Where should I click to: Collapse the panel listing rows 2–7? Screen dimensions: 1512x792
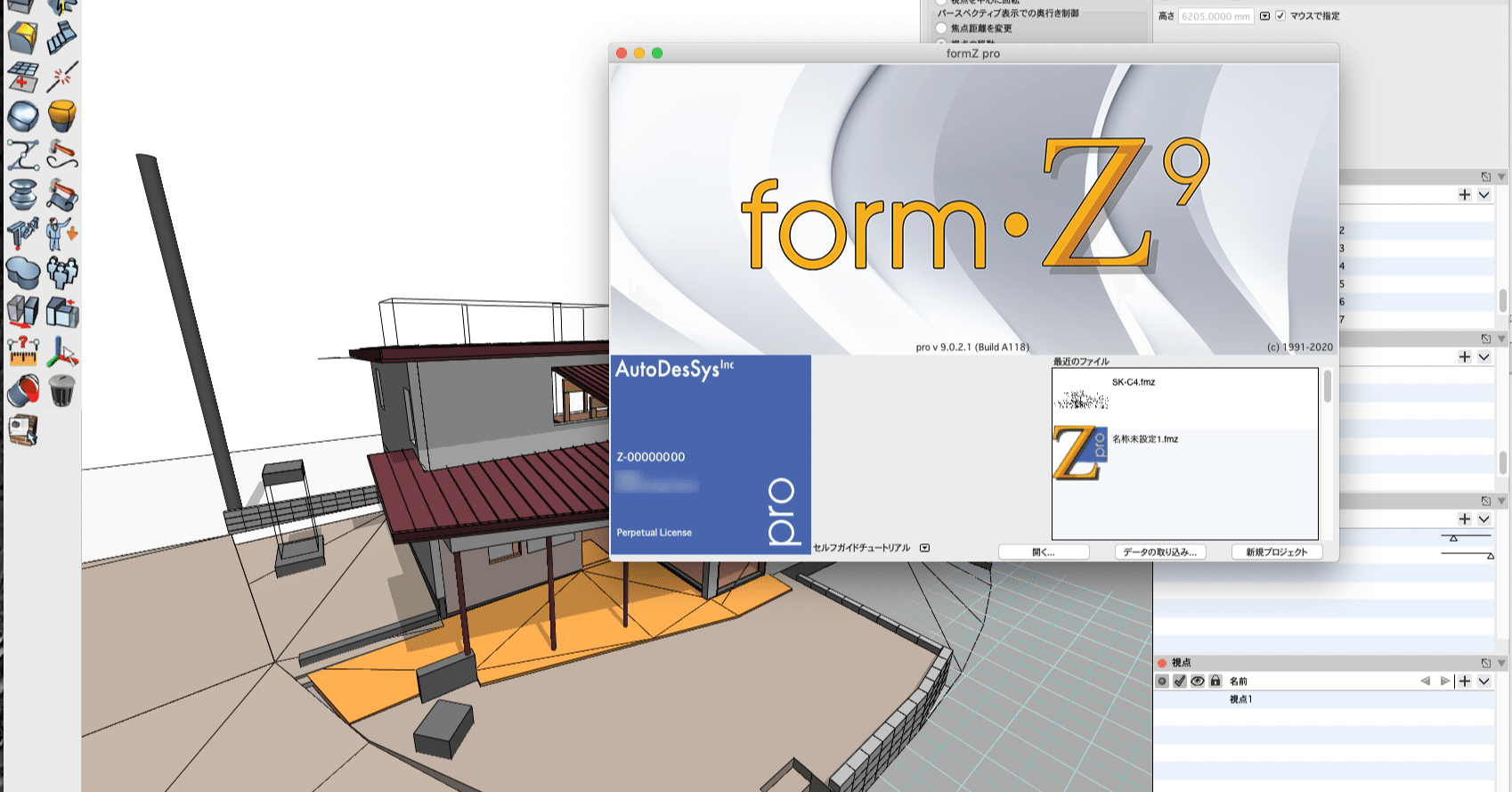(1502, 176)
